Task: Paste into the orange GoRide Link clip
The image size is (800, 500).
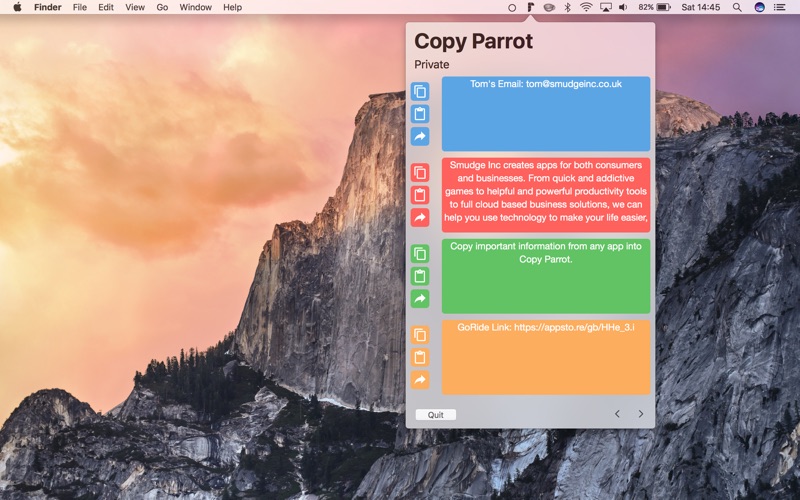Action: click(420, 357)
